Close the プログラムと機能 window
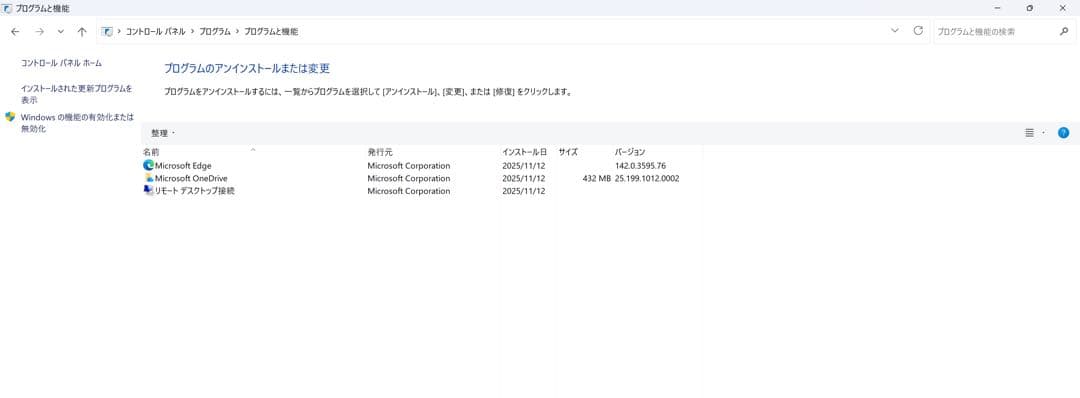The width and height of the screenshot is (1080, 398). tap(1062, 8)
